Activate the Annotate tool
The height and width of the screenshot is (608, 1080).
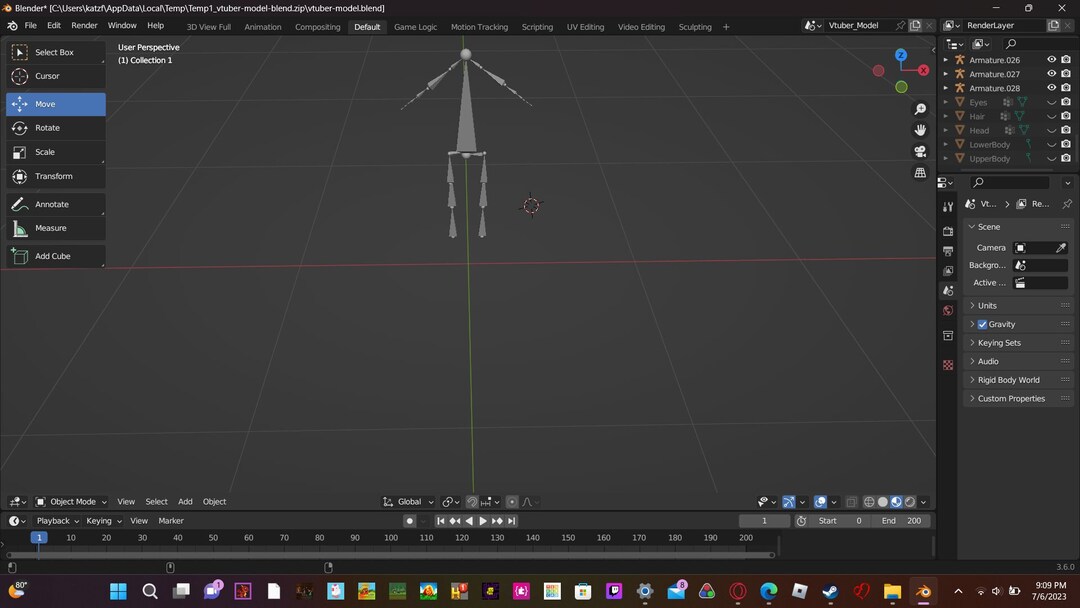tap(56, 205)
